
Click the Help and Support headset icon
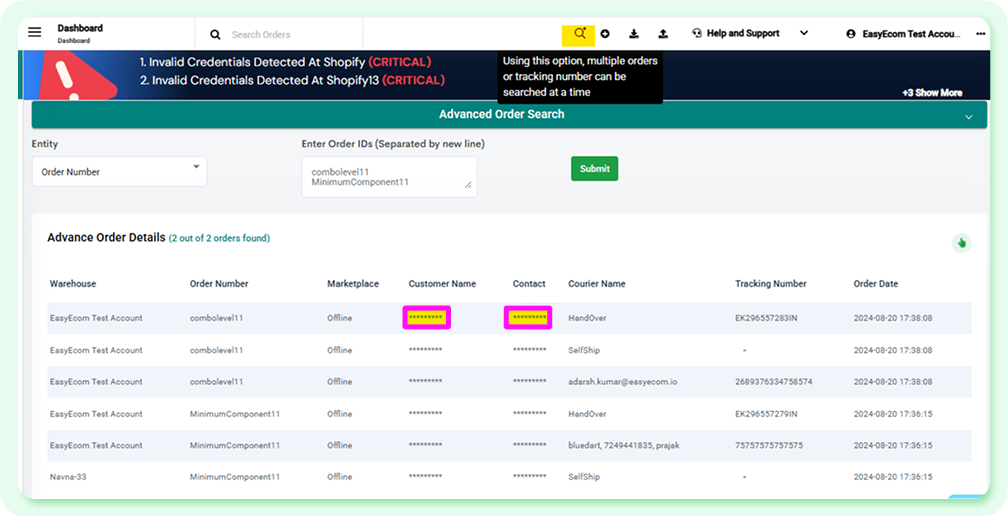[697, 33]
